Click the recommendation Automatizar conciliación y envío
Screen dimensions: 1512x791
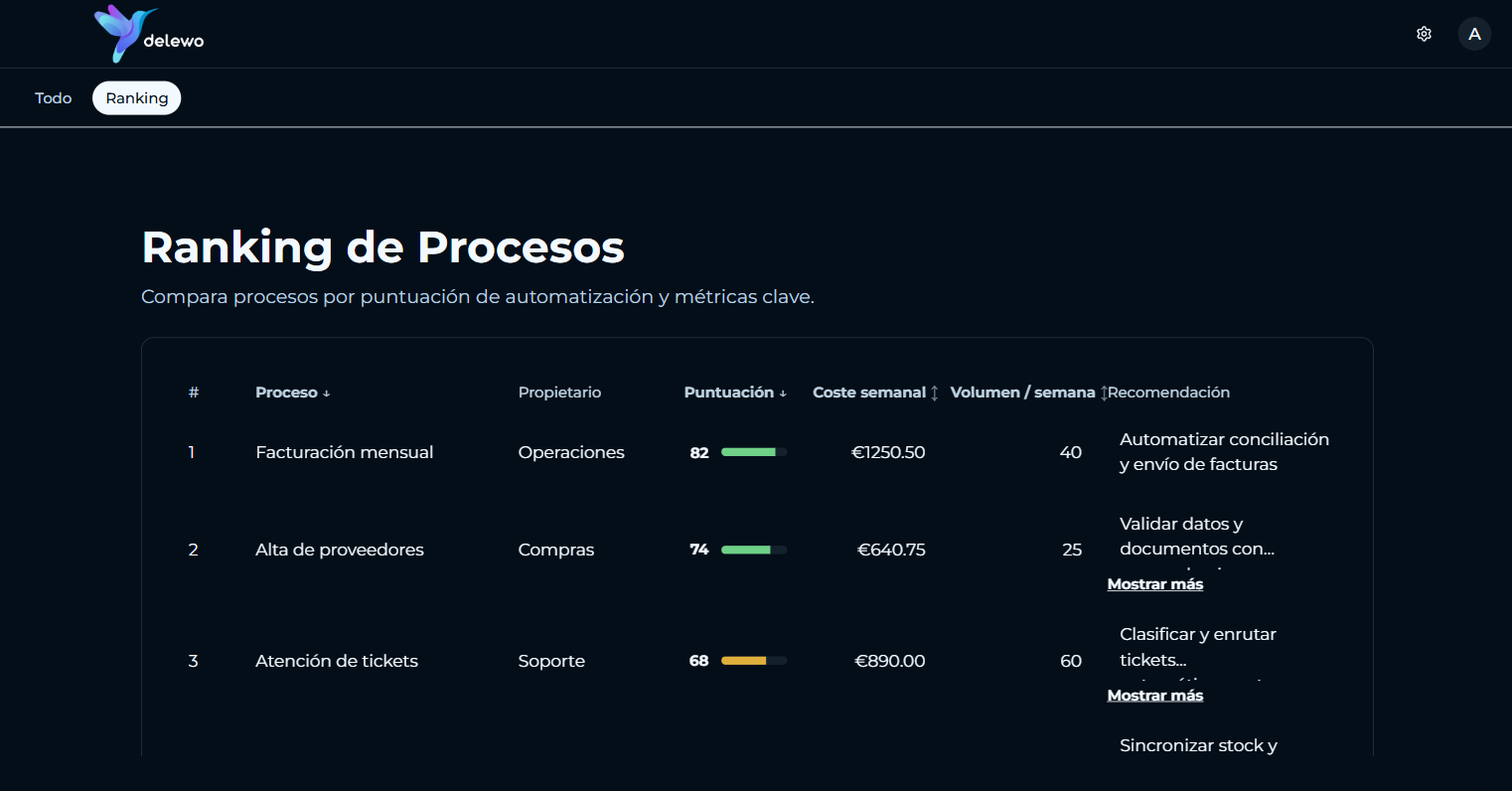(1224, 451)
